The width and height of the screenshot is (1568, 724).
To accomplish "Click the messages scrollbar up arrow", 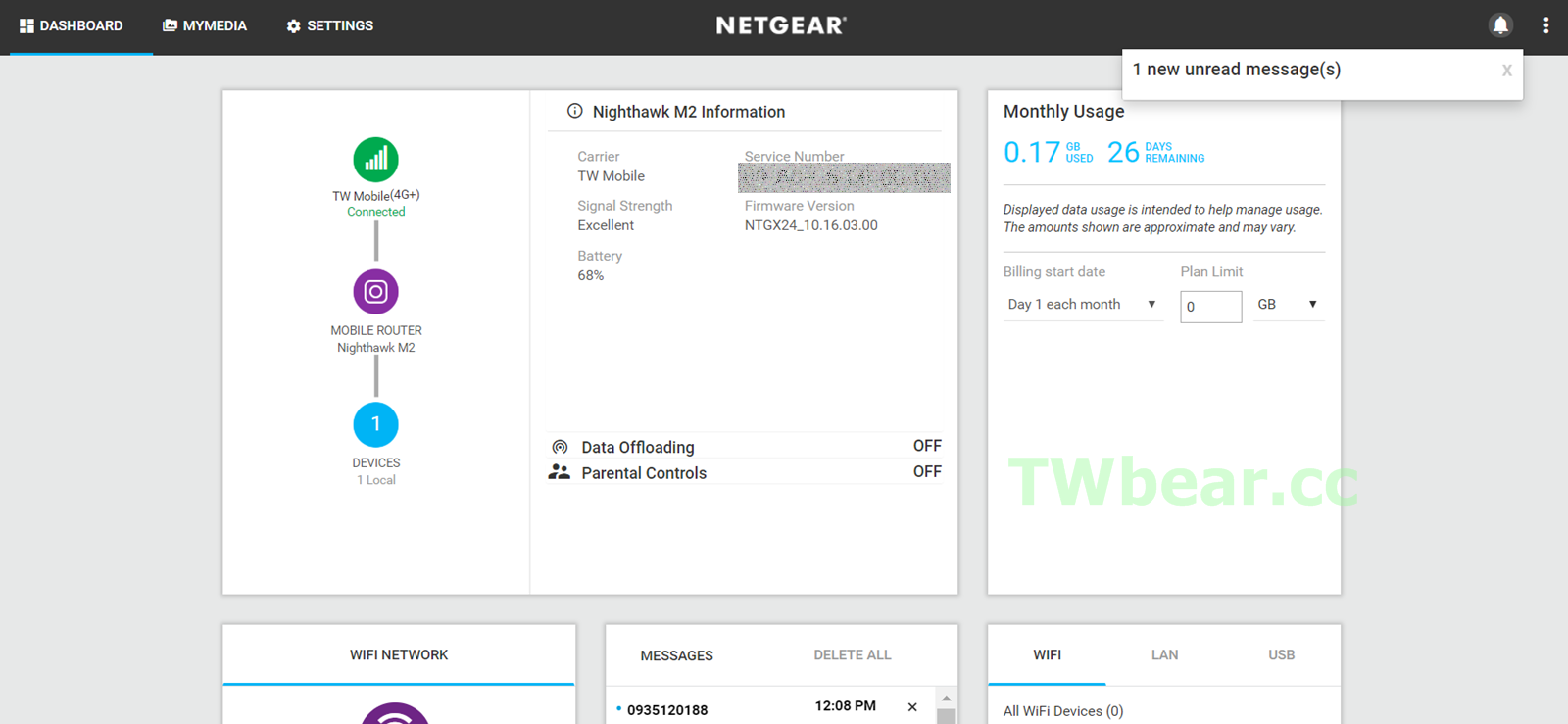I will (x=946, y=699).
